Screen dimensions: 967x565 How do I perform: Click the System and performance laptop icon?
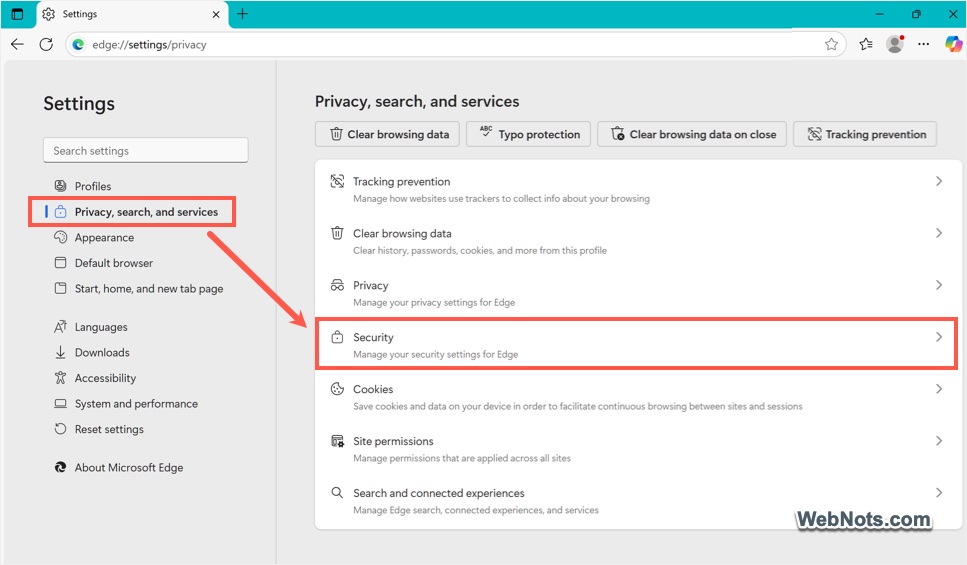60,403
